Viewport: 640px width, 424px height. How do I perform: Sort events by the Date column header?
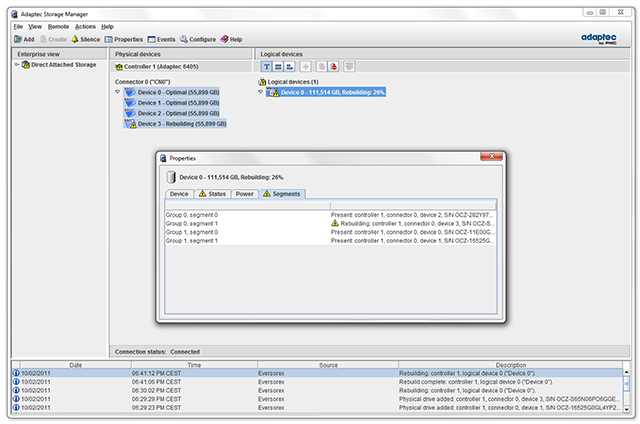click(76, 365)
